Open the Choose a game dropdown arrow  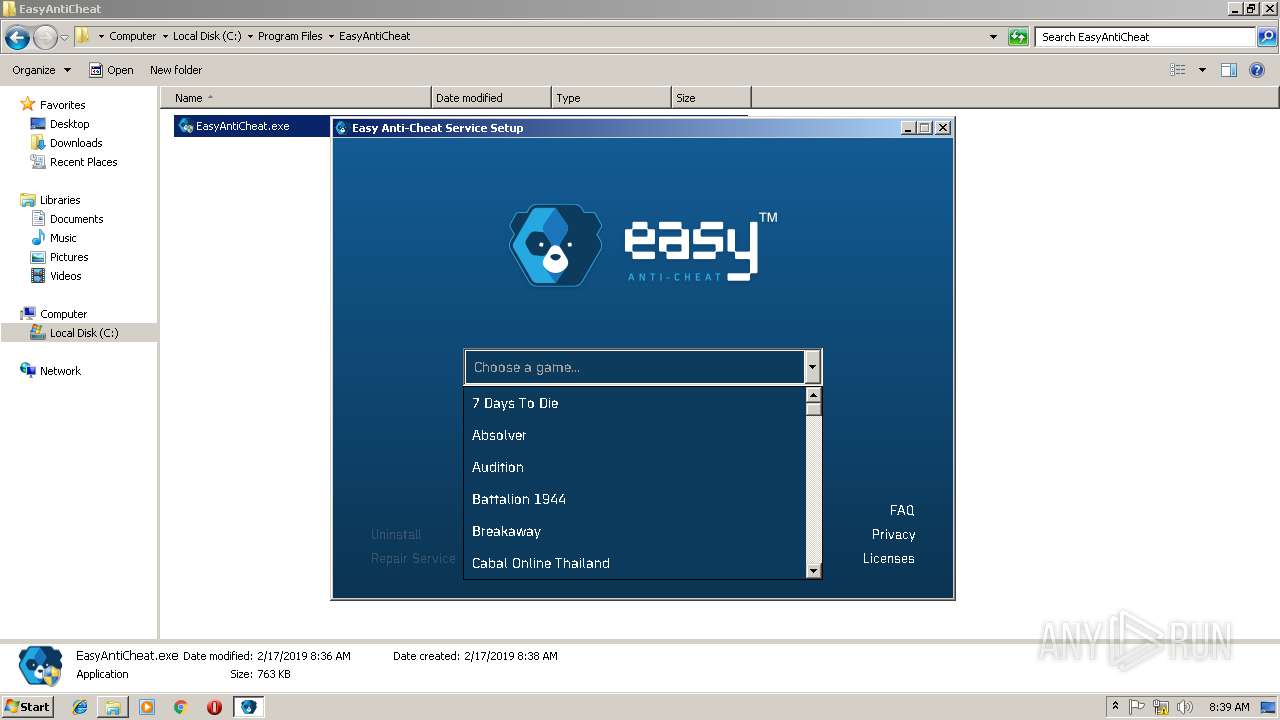click(812, 367)
